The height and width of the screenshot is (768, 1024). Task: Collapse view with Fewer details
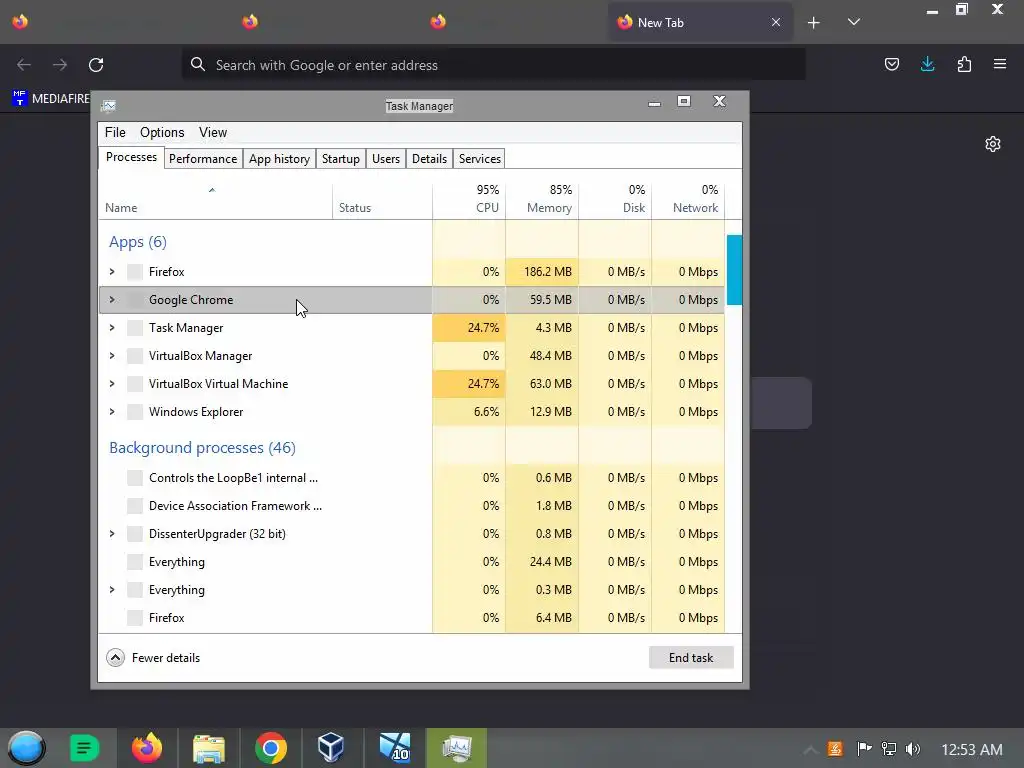tap(153, 658)
